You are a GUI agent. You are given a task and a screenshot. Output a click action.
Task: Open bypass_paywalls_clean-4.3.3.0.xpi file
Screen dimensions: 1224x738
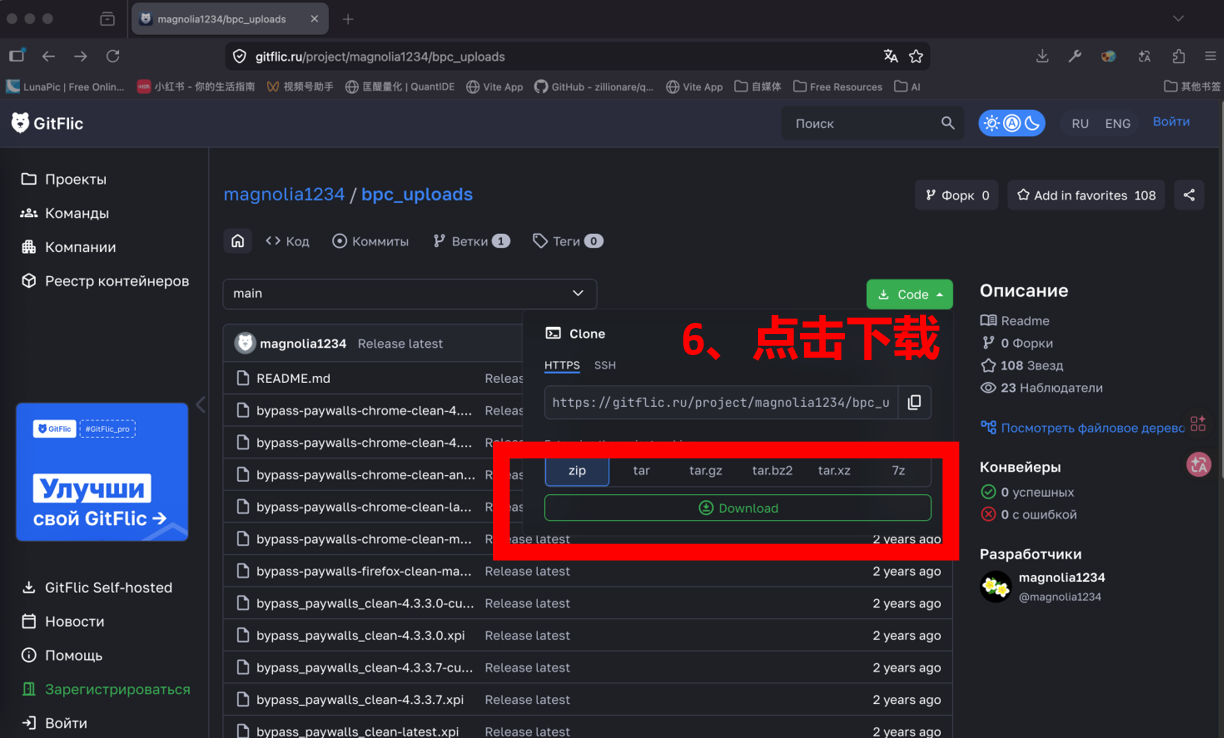click(360, 635)
